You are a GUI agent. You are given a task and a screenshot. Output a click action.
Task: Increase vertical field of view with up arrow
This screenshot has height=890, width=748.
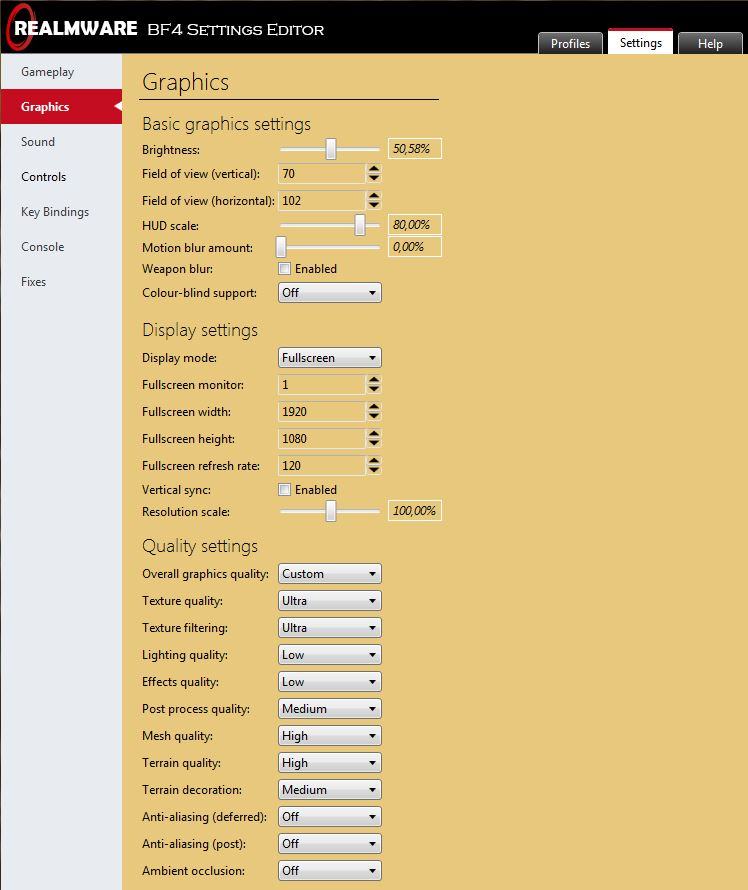click(x=373, y=169)
